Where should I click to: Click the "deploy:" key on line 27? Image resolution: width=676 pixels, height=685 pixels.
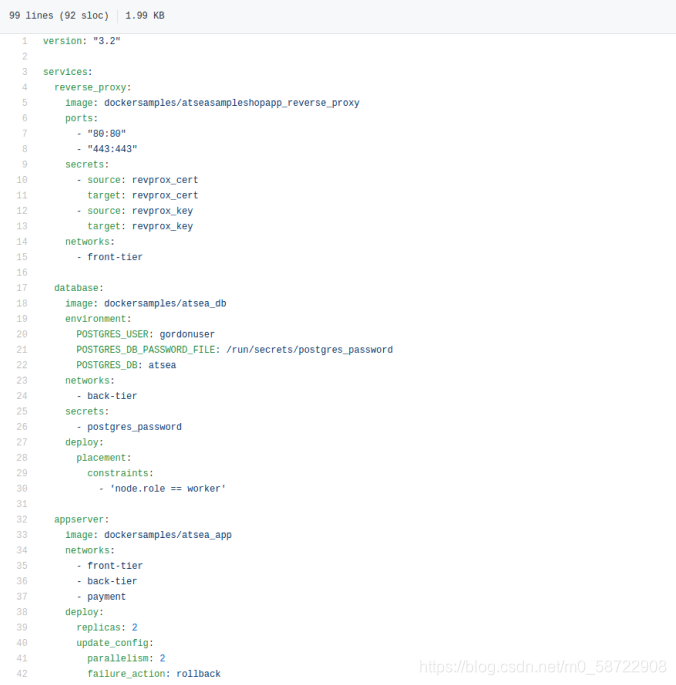tap(84, 442)
